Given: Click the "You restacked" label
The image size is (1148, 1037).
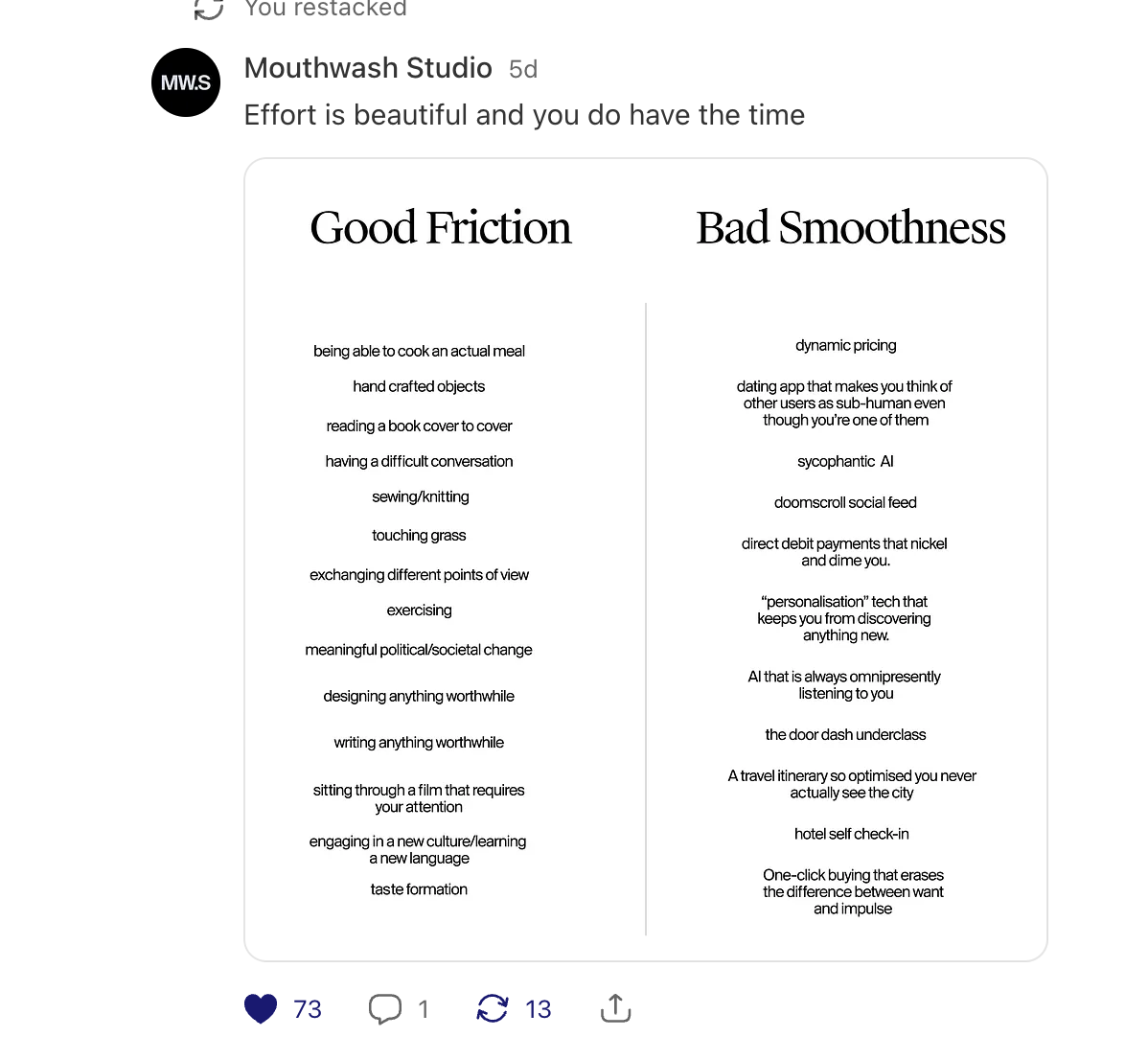Looking at the screenshot, I should [x=326, y=9].
